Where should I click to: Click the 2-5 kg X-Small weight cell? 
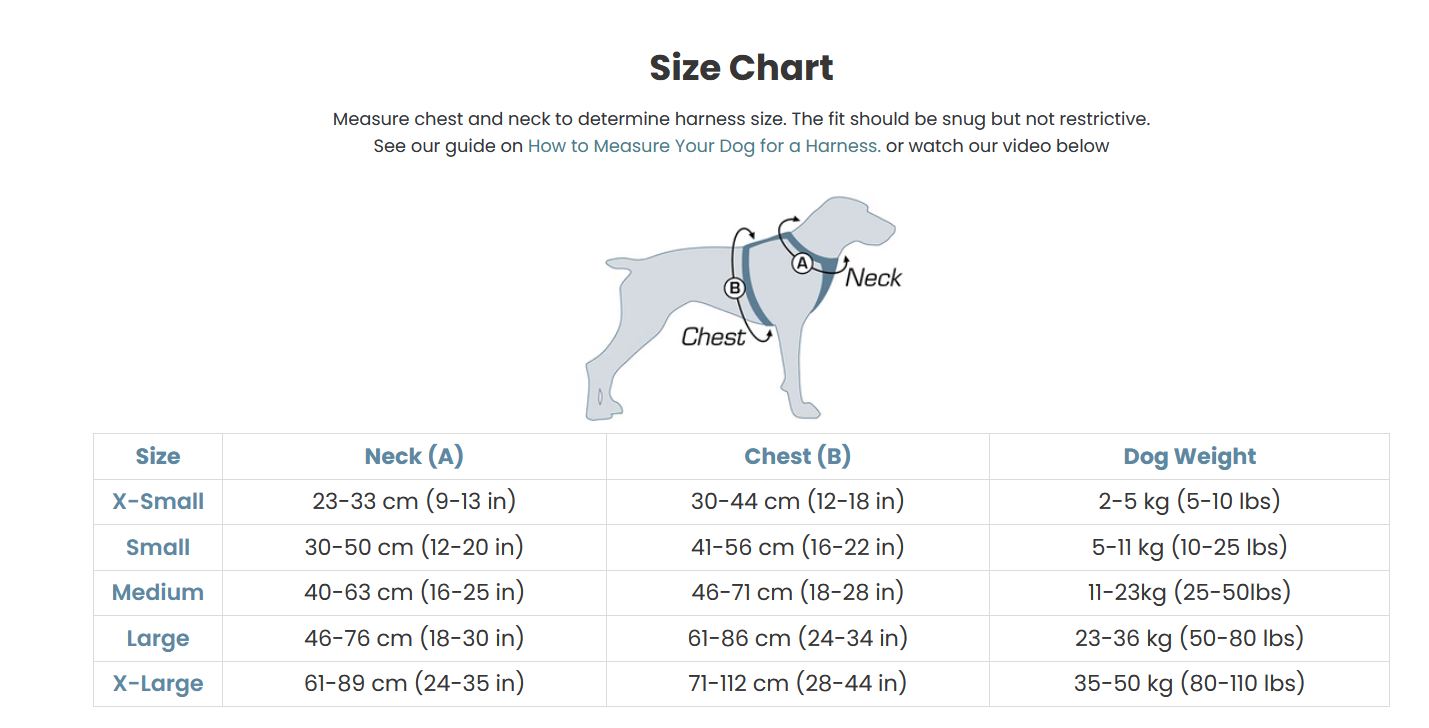(x=1189, y=501)
